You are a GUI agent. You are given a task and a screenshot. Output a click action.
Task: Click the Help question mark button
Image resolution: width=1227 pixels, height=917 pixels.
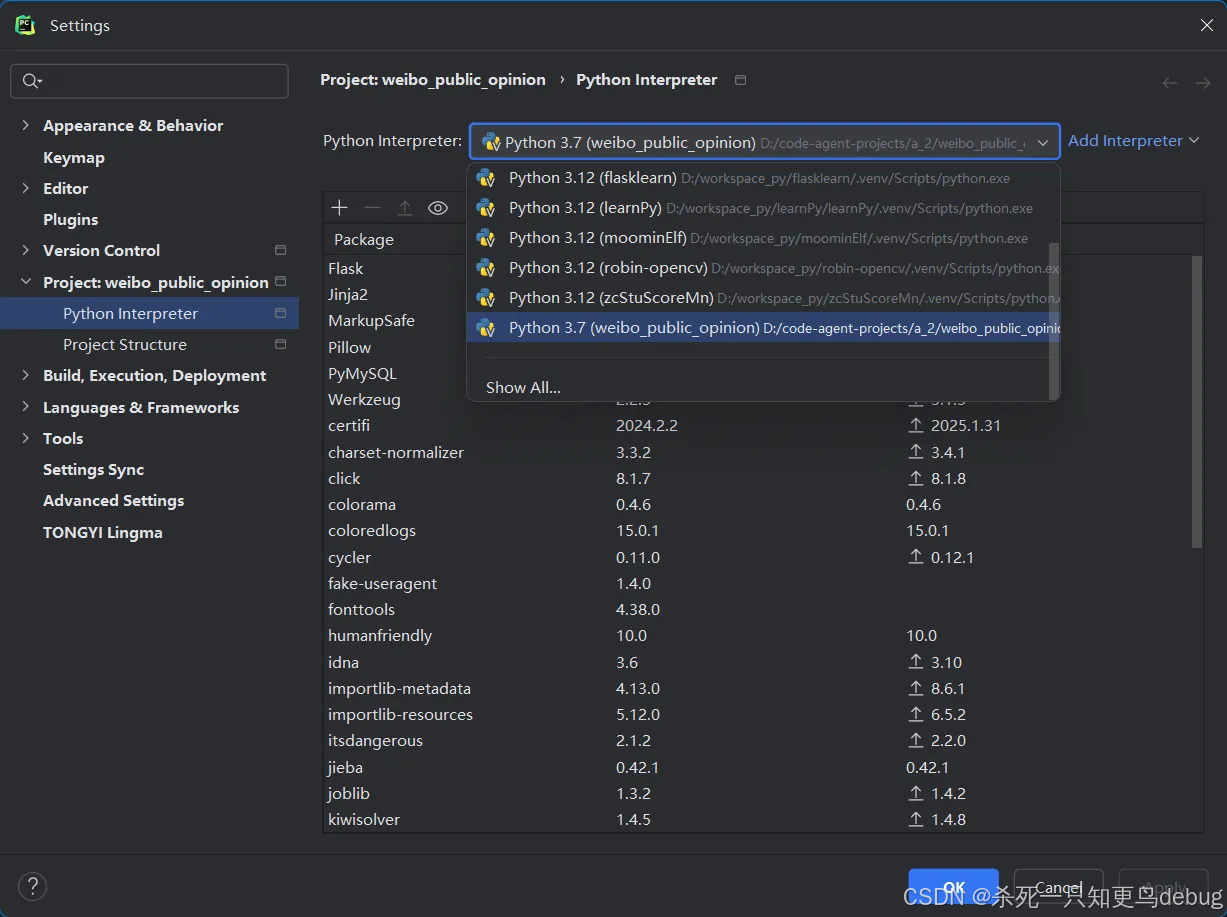pos(32,886)
